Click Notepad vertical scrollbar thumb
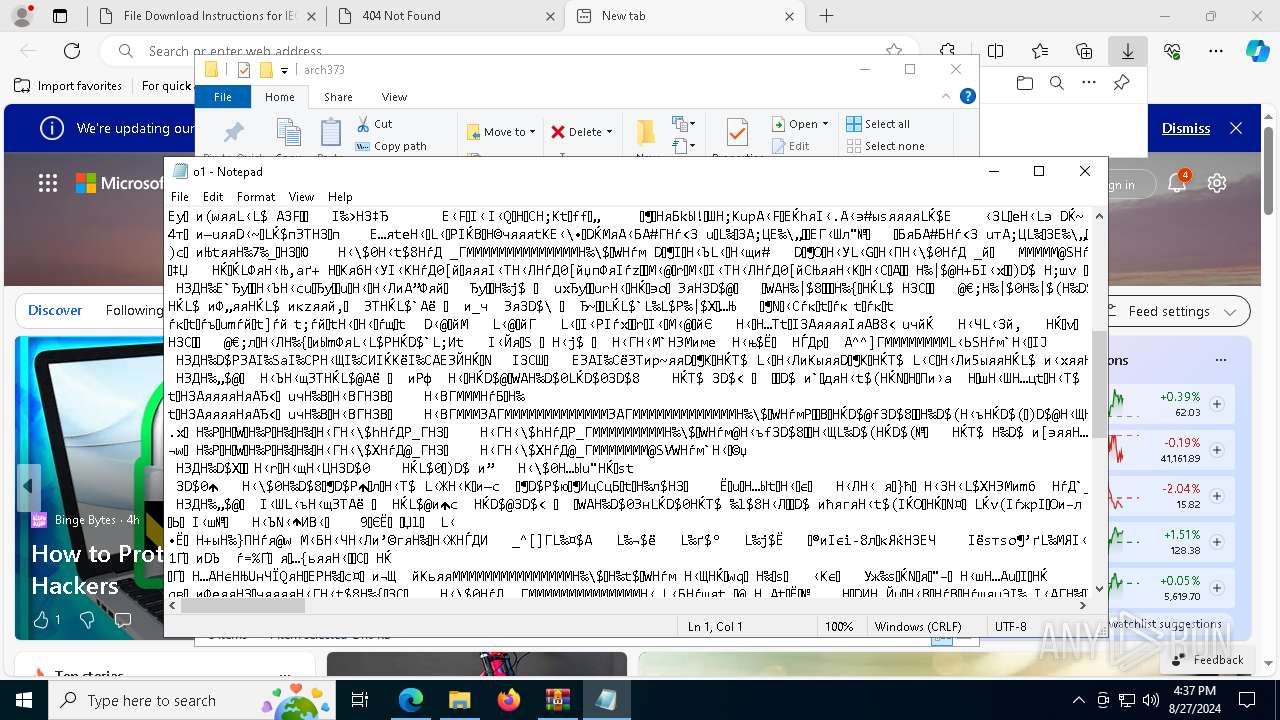Image resolution: width=1280 pixels, height=720 pixels. tap(1099, 383)
